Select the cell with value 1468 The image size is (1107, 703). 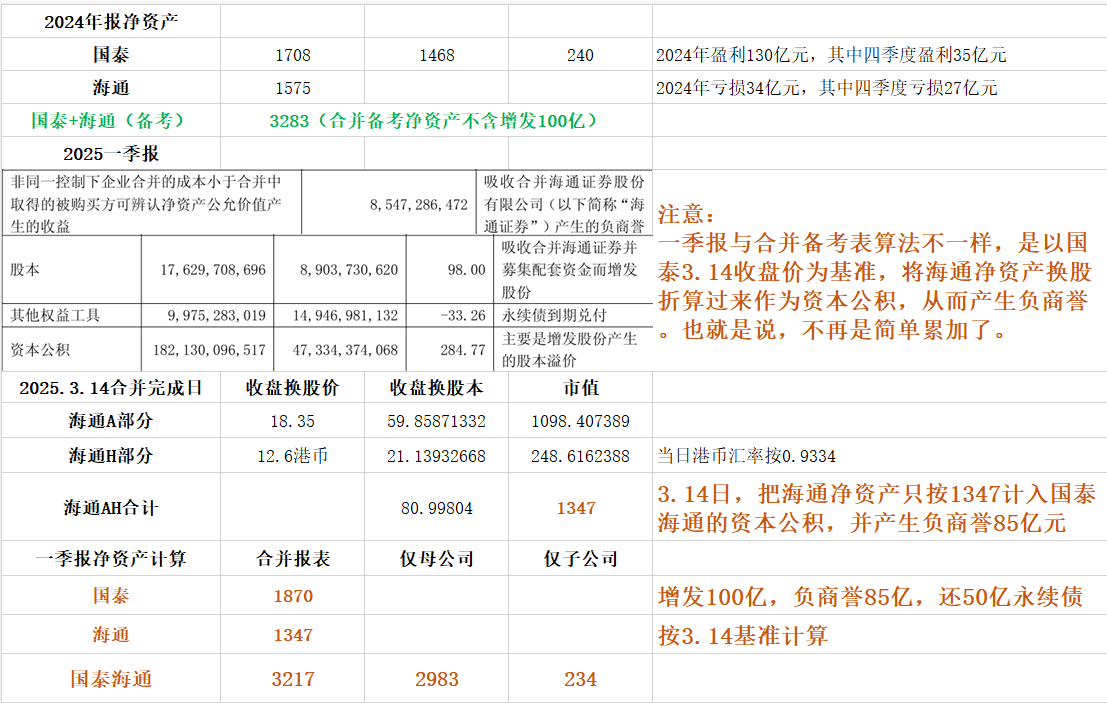(436, 55)
